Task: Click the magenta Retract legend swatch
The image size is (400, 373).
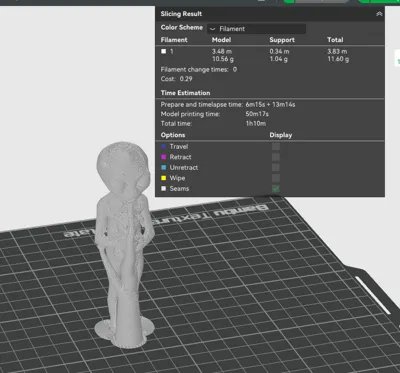Action: (164, 157)
